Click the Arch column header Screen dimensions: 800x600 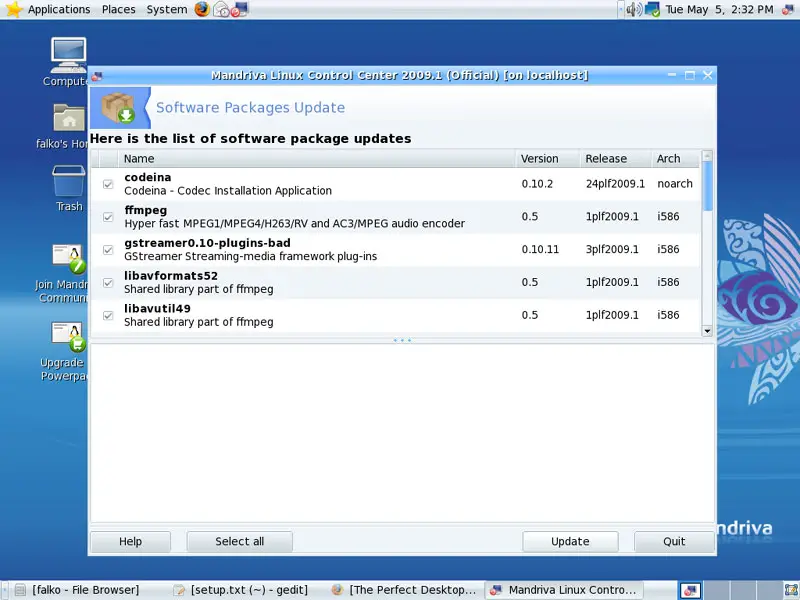676,159
